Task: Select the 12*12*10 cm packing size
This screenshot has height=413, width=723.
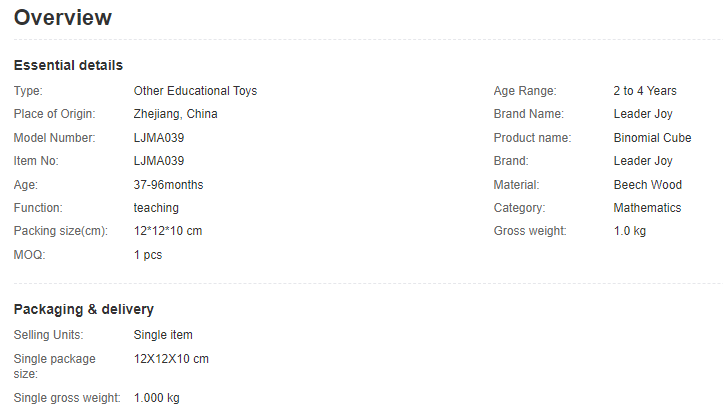Action: tap(168, 231)
